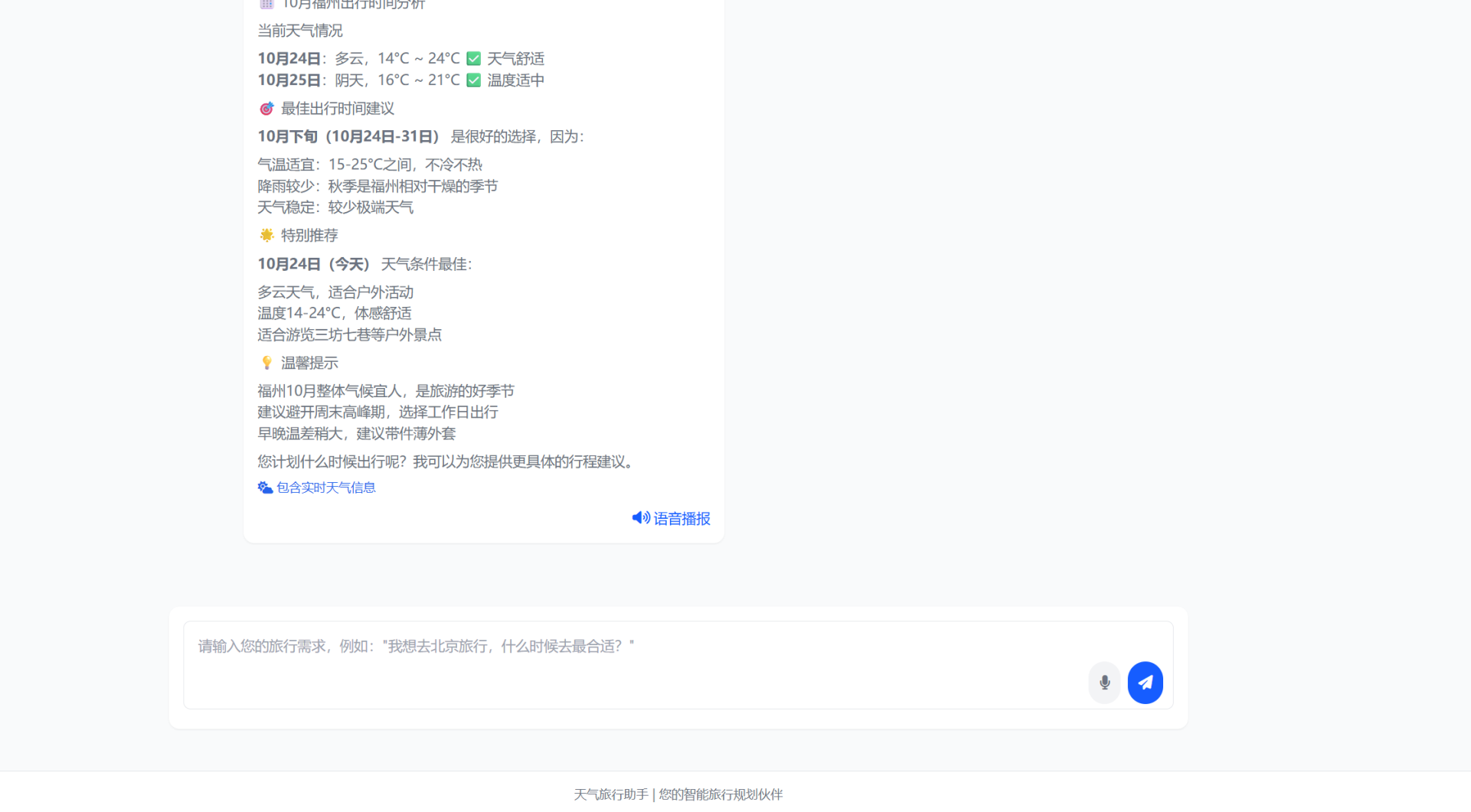Click the line 早晚温差稍大，建议带件薄外套
The image size is (1471, 812).
point(356,433)
